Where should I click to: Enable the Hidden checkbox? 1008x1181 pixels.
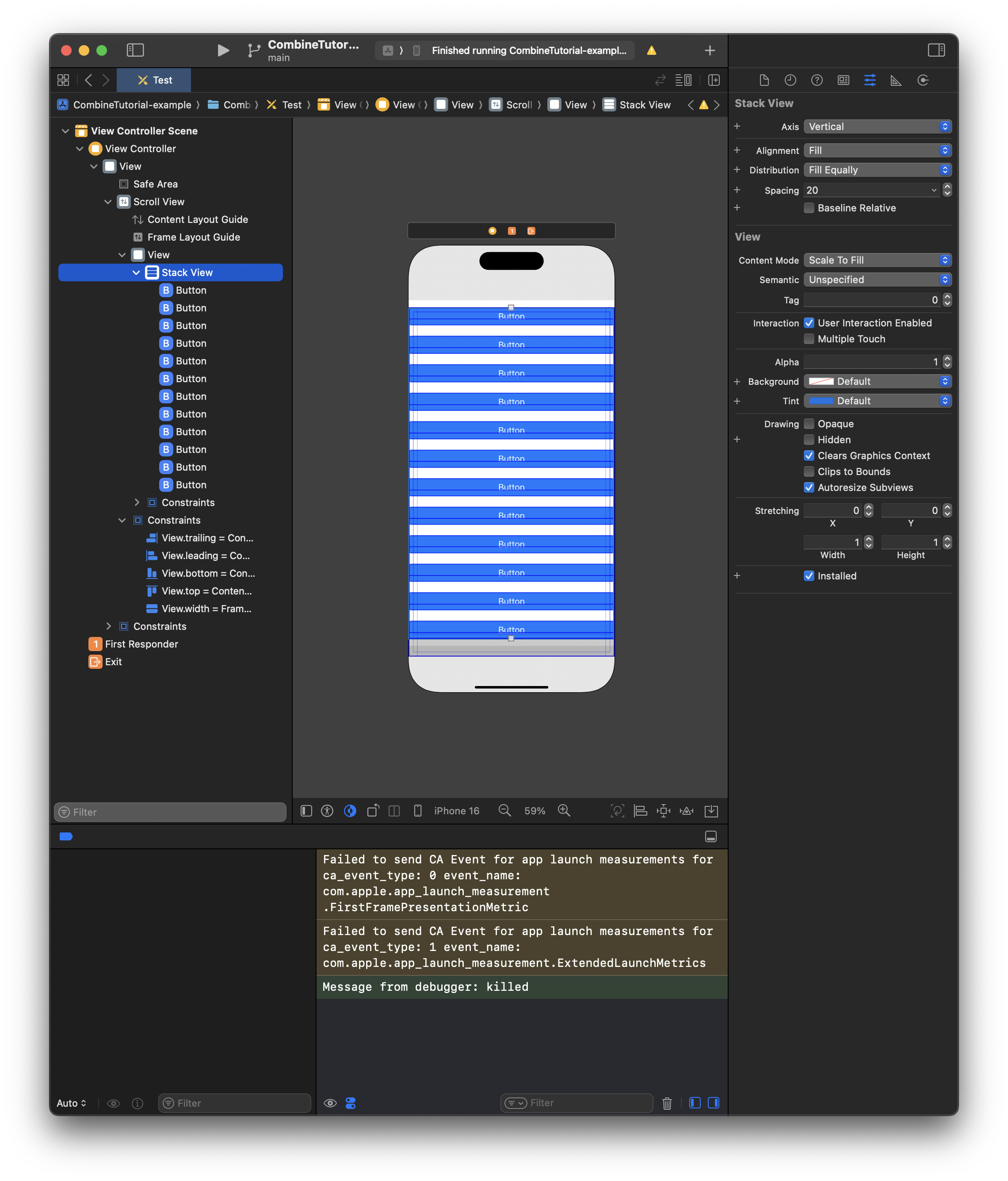point(809,440)
